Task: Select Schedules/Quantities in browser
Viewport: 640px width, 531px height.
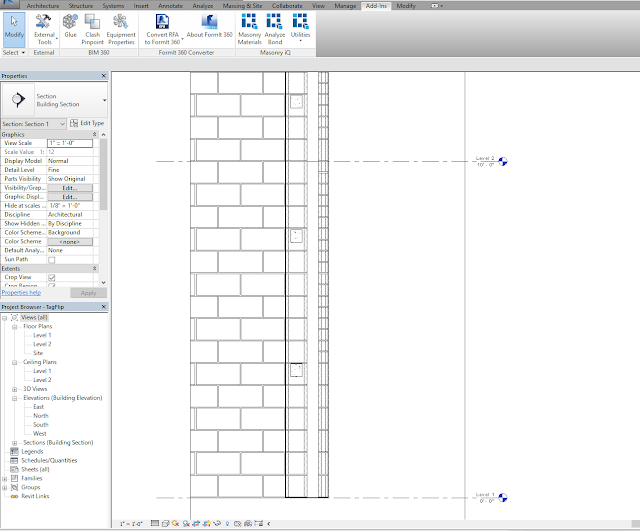Action: point(49,460)
